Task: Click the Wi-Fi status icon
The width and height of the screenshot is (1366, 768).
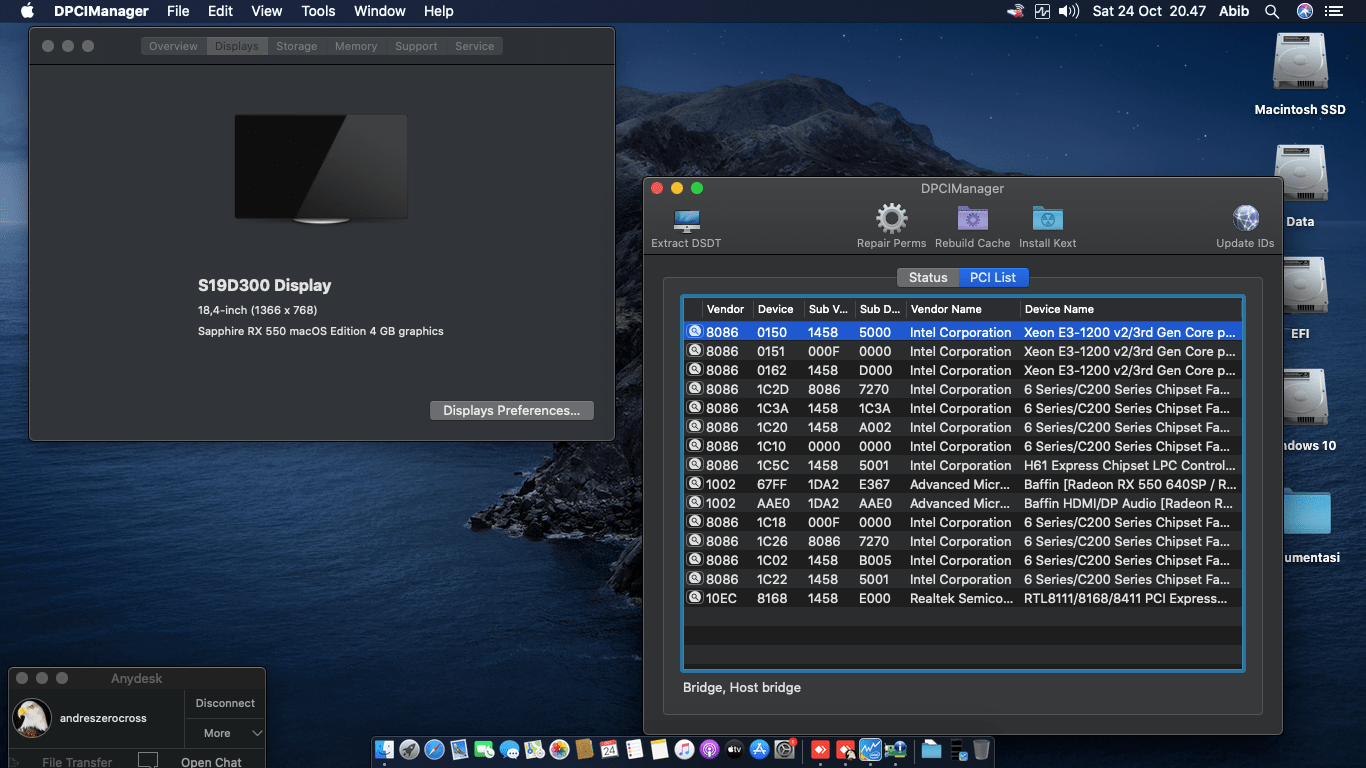Action: (x=1013, y=11)
